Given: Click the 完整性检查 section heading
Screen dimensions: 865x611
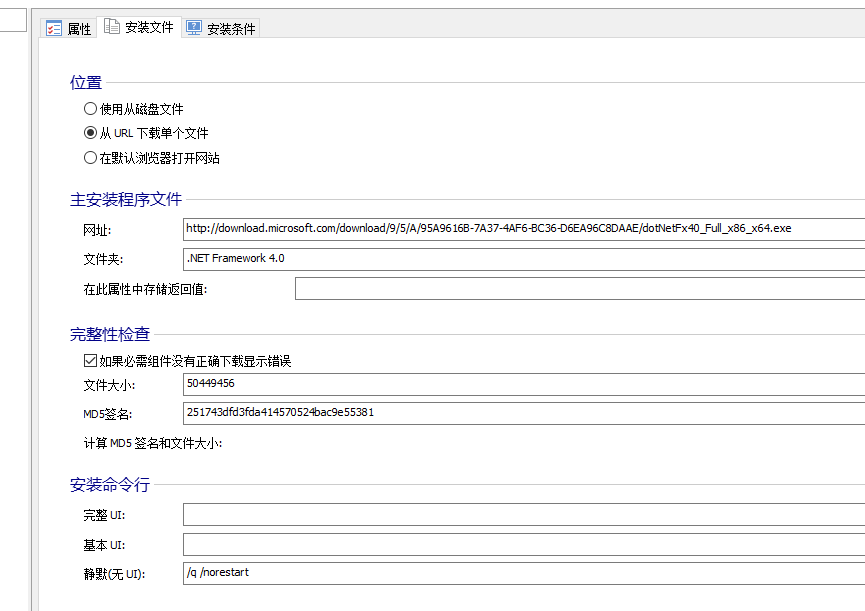Looking at the screenshot, I should click(110, 334).
